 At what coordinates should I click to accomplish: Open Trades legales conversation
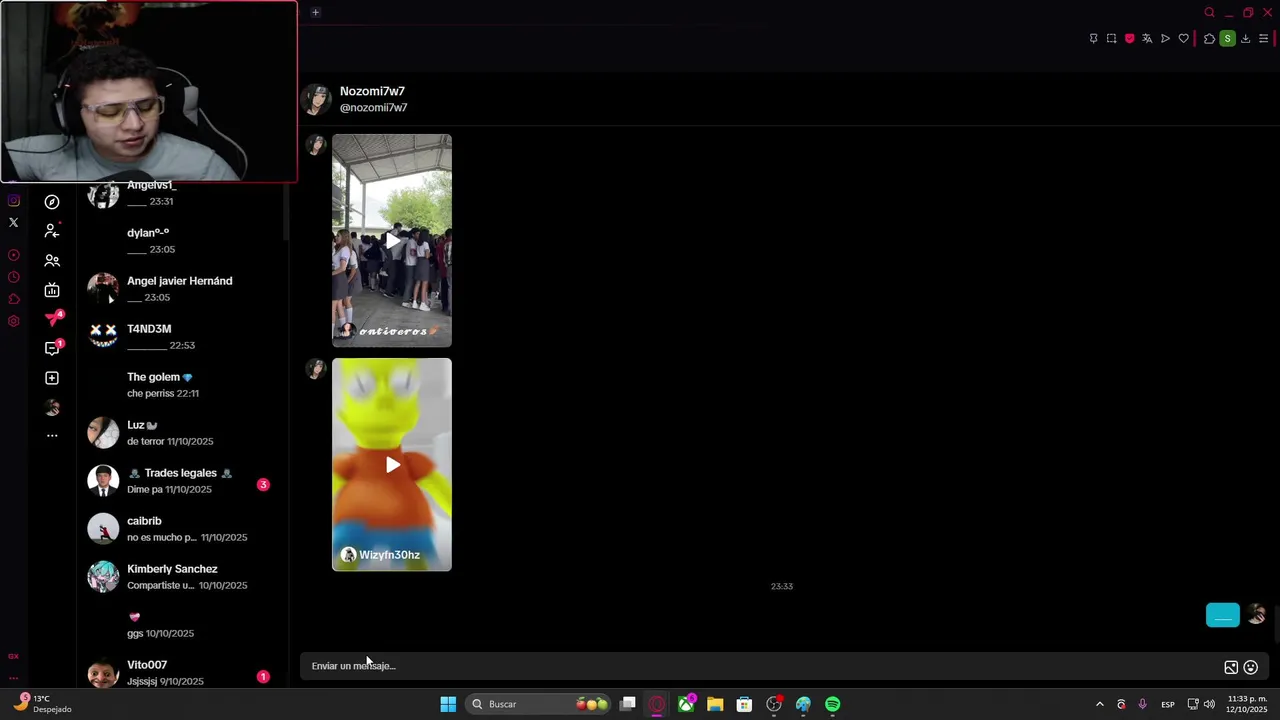183,481
